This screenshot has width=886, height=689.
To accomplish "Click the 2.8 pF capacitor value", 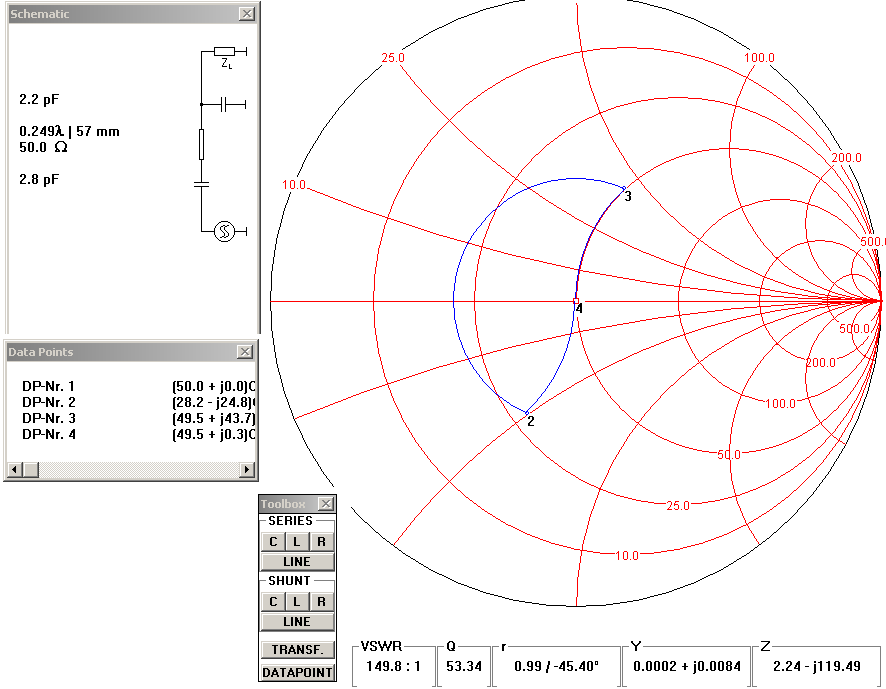I will (x=39, y=179).
